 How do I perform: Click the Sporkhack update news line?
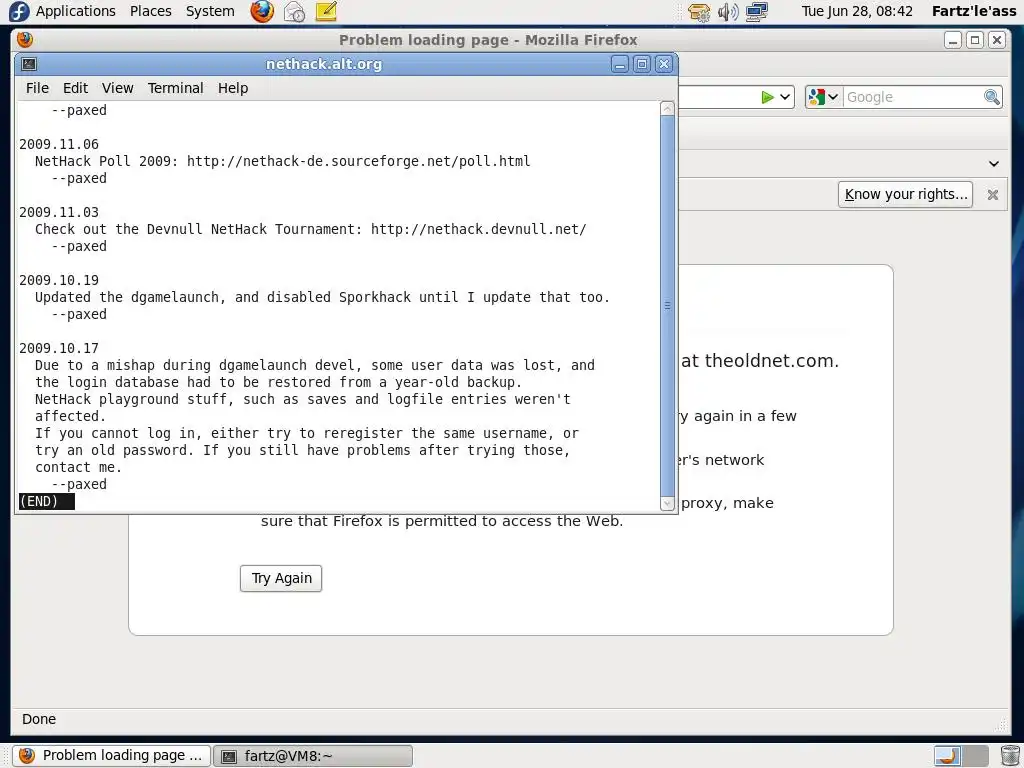click(x=322, y=297)
